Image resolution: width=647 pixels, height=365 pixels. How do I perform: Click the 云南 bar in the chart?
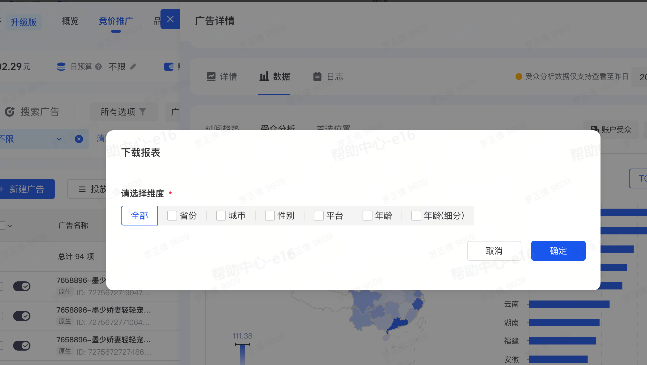(569, 304)
